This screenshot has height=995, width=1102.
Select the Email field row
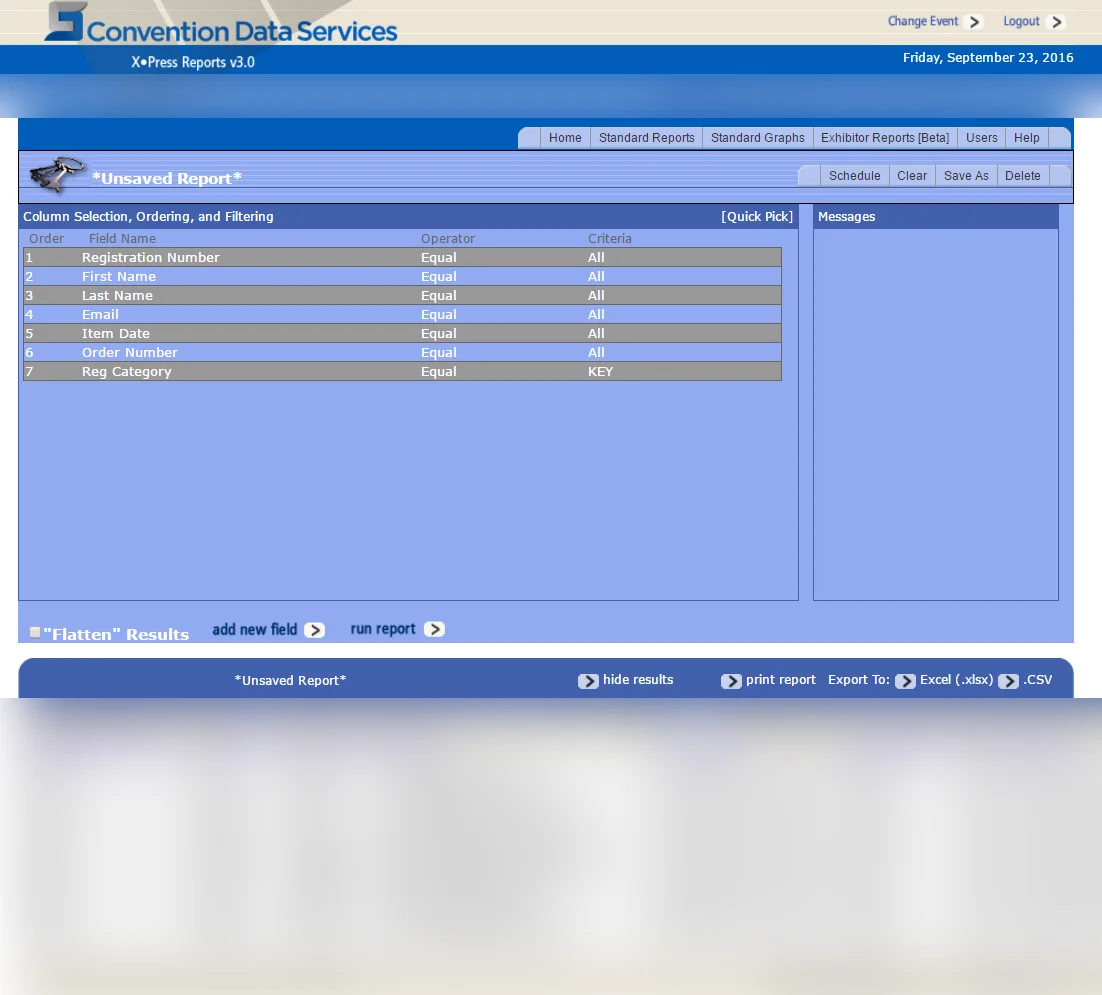coord(402,315)
